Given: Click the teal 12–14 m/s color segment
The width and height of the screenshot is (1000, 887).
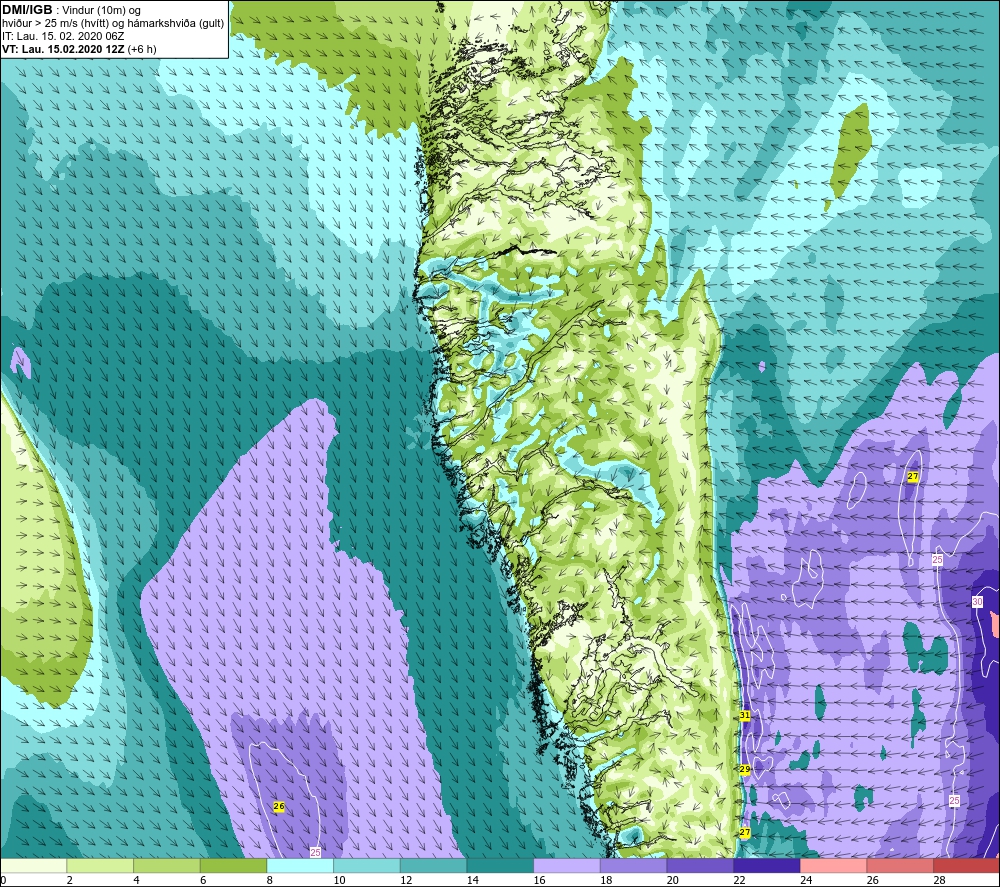Looking at the screenshot, I should pos(433,866).
